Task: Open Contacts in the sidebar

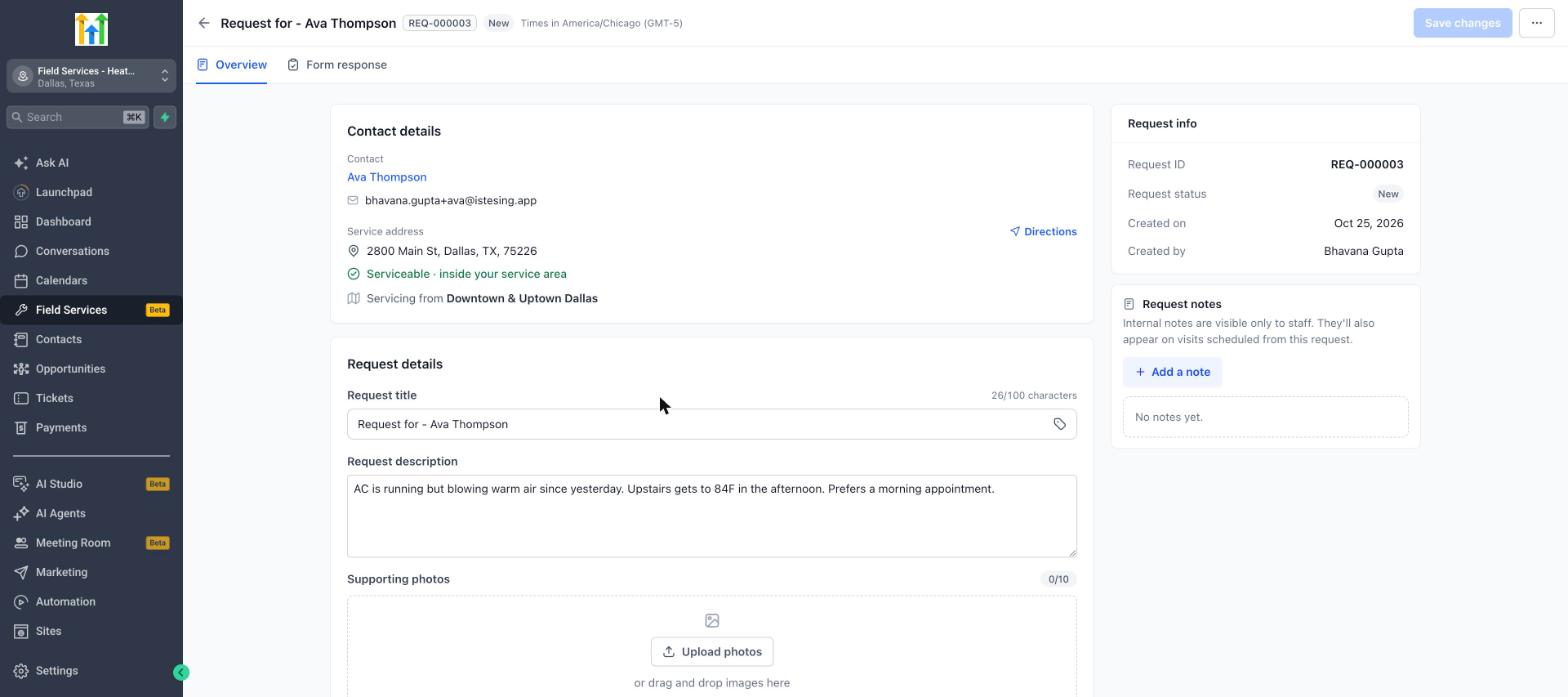Action: tap(91, 340)
